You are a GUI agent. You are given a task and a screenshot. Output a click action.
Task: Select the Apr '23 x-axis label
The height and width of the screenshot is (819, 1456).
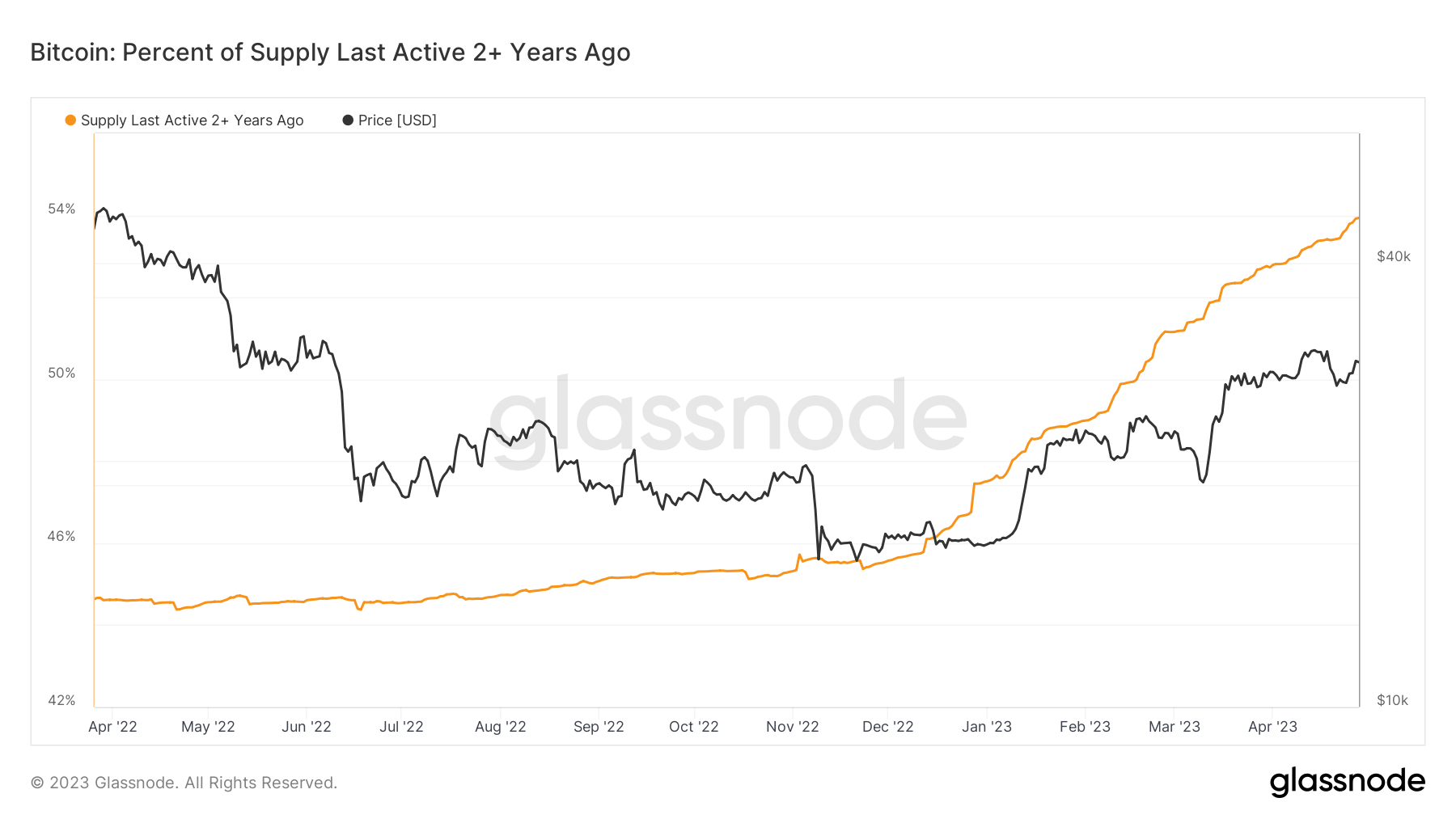pos(1272,727)
